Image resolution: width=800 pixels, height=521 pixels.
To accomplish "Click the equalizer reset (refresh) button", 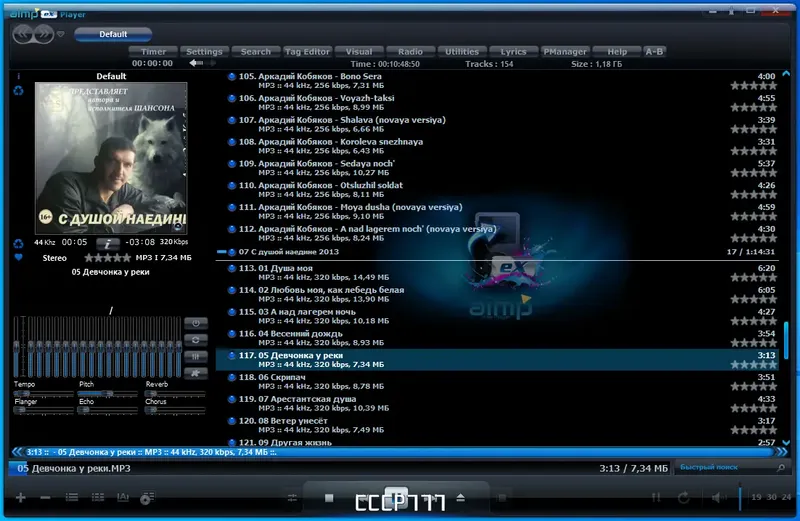I will [195, 340].
